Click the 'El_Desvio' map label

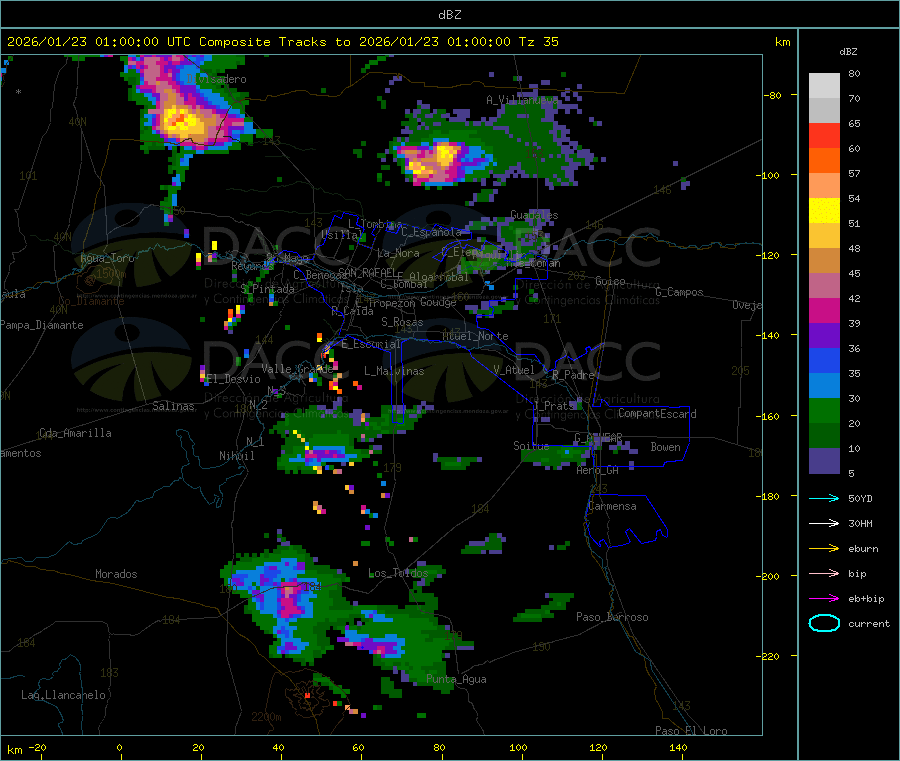[x=234, y=379]
